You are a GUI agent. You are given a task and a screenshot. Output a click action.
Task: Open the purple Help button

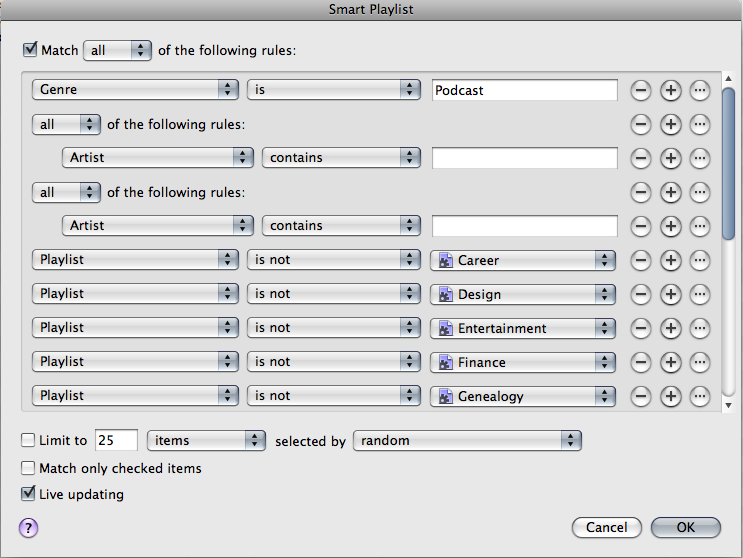(28, 527)
